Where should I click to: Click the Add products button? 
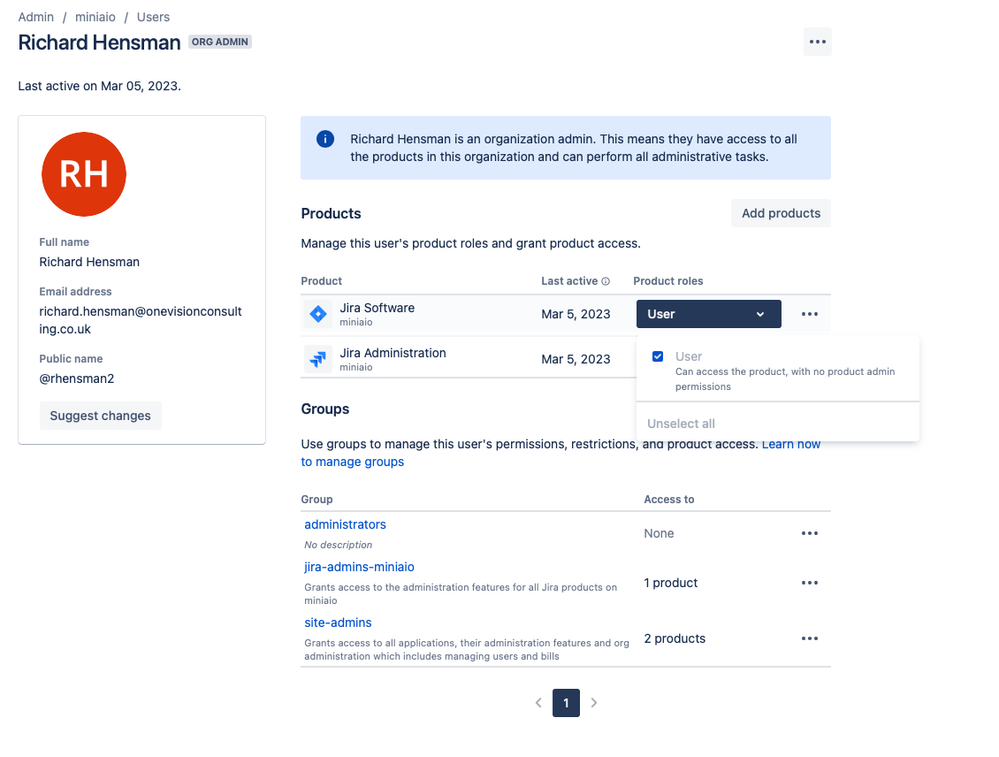point(781,213)
